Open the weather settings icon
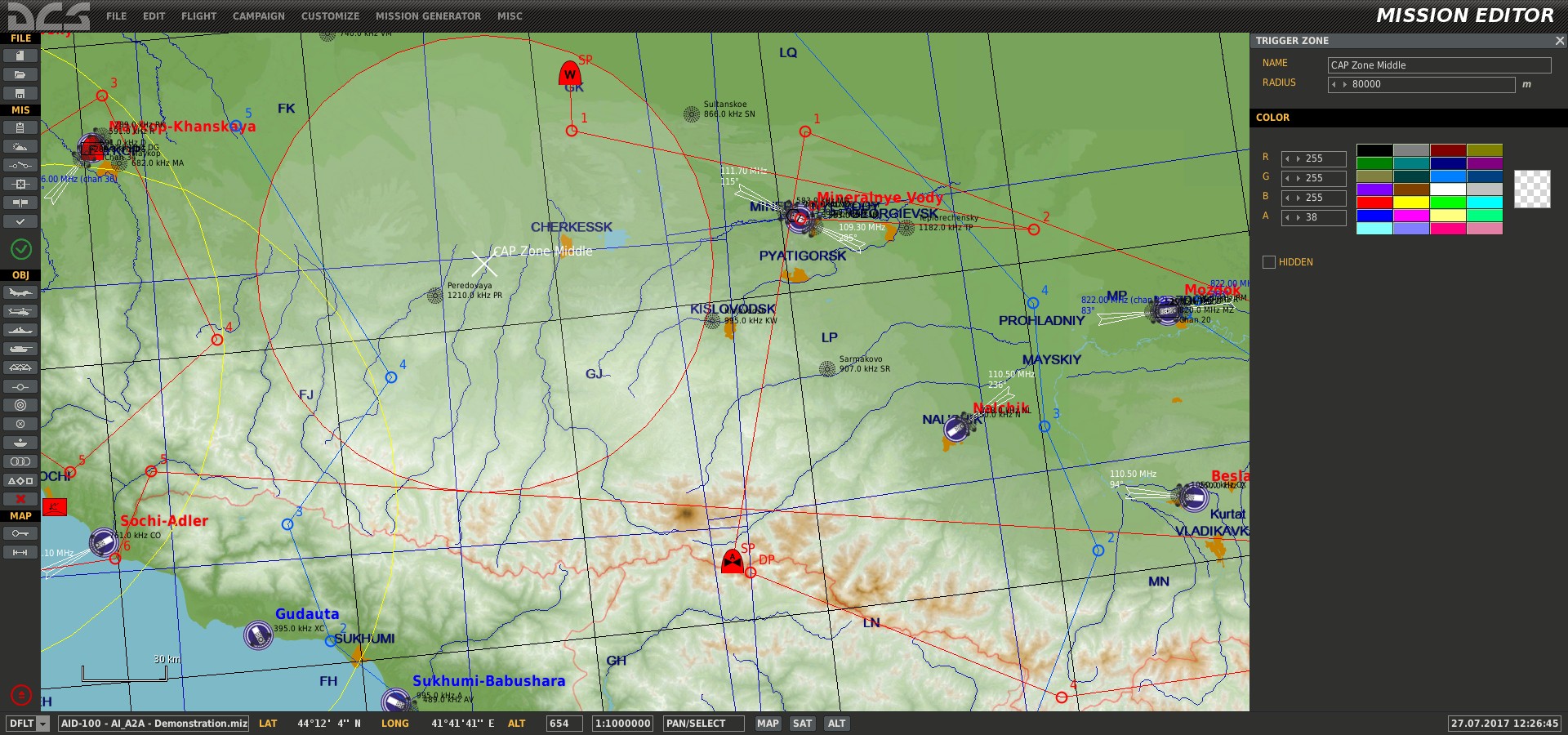This screenshot has height=735, width=1568. (20, 147)
